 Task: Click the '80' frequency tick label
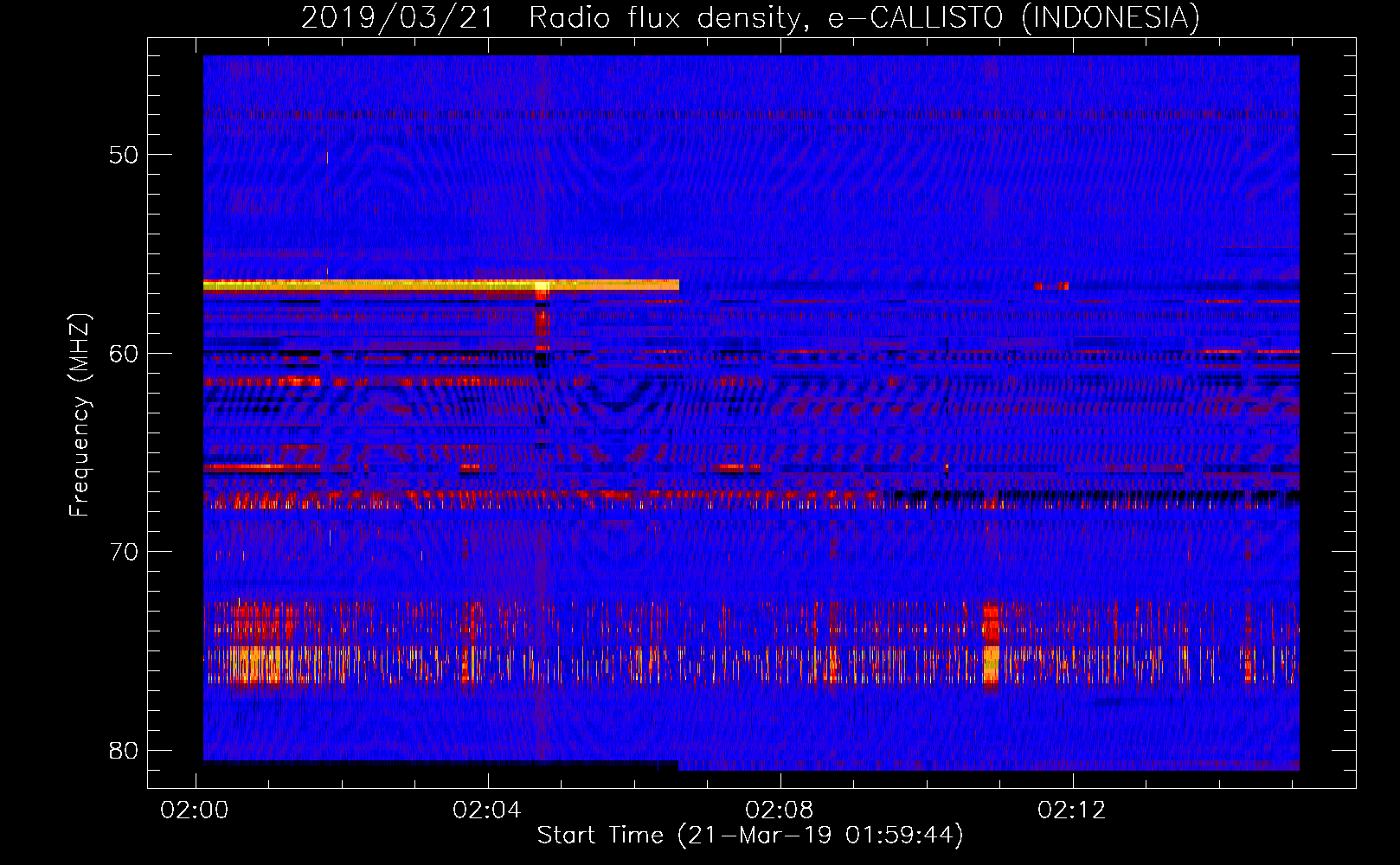click(x=125, y=750)
